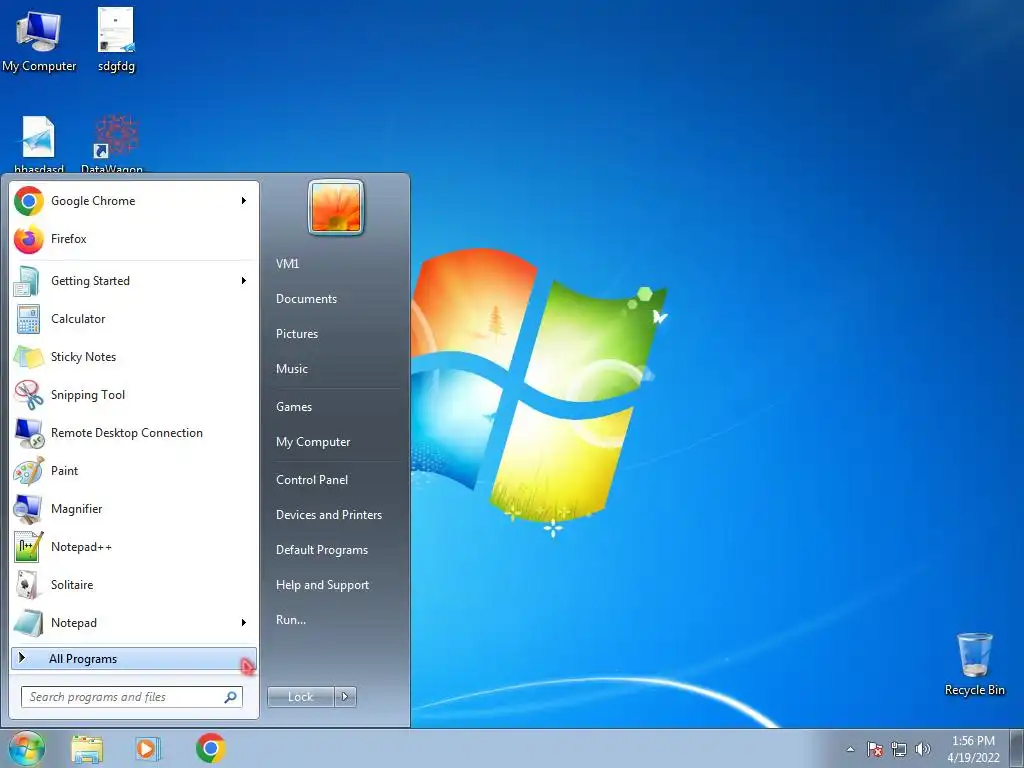Launch the Notepad++ icon
This screenshot has height=768, width=1024.
(29, 547)
